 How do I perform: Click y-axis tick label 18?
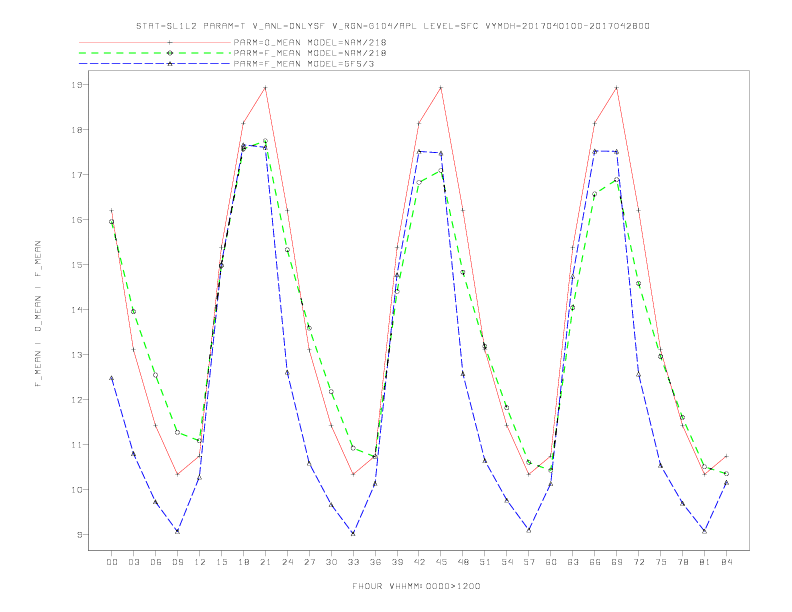coord(76,130)
